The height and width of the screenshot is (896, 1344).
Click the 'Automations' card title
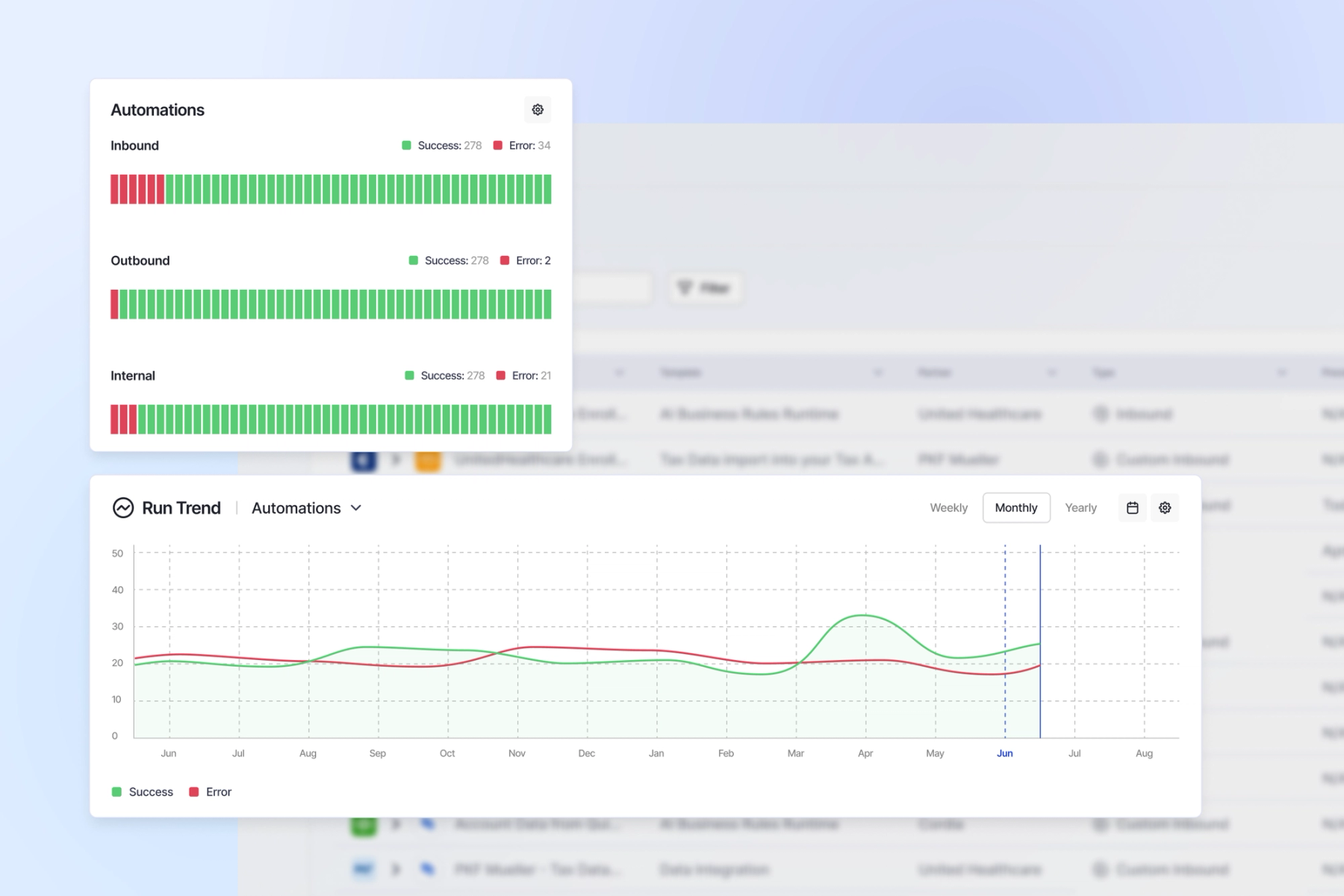pos(158,110)
